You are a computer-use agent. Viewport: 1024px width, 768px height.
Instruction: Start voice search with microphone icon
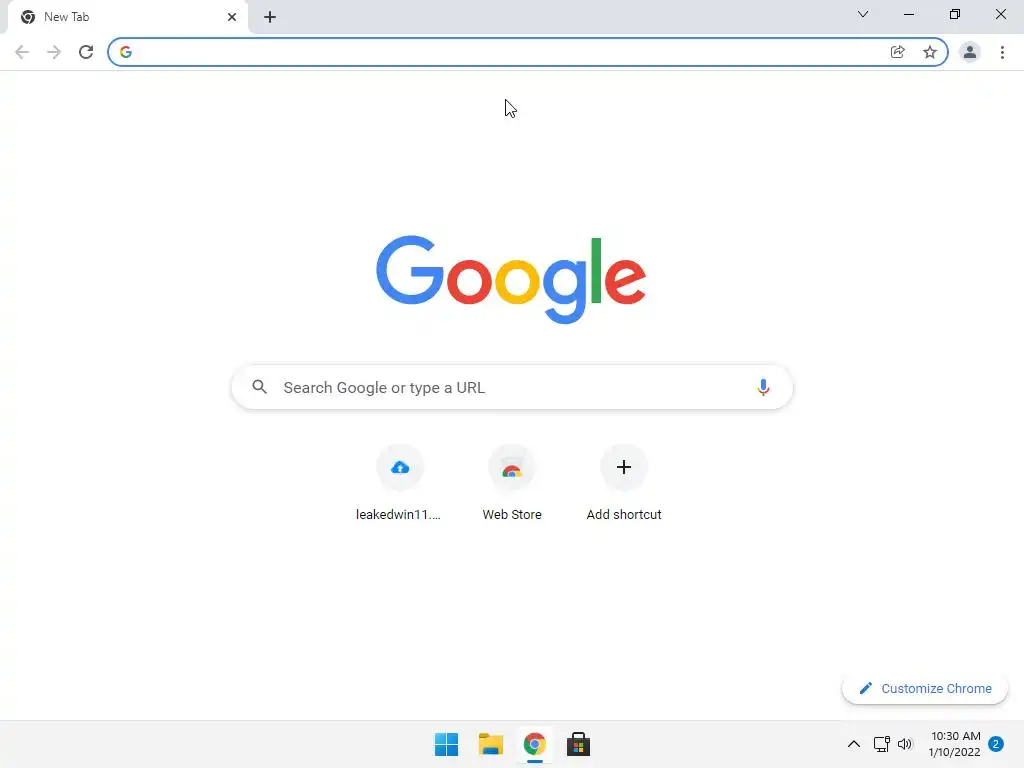[763, 387]
